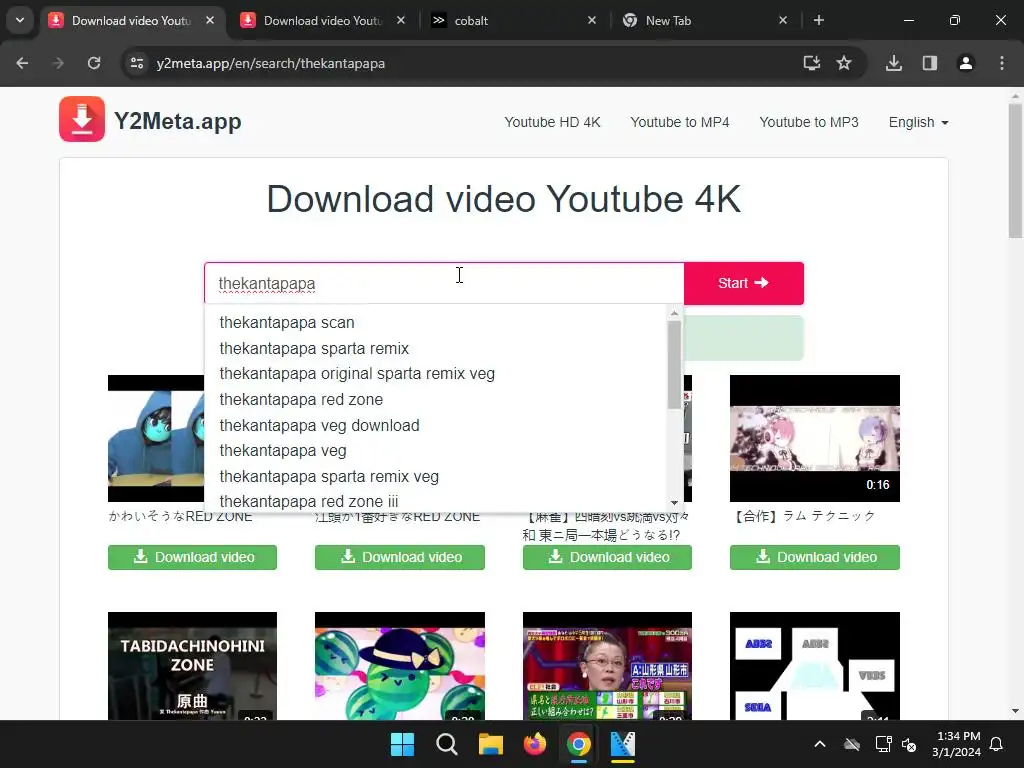1024x768 pixels.
Task: Click suggestion list scroll up arrow
Action: 674,313
